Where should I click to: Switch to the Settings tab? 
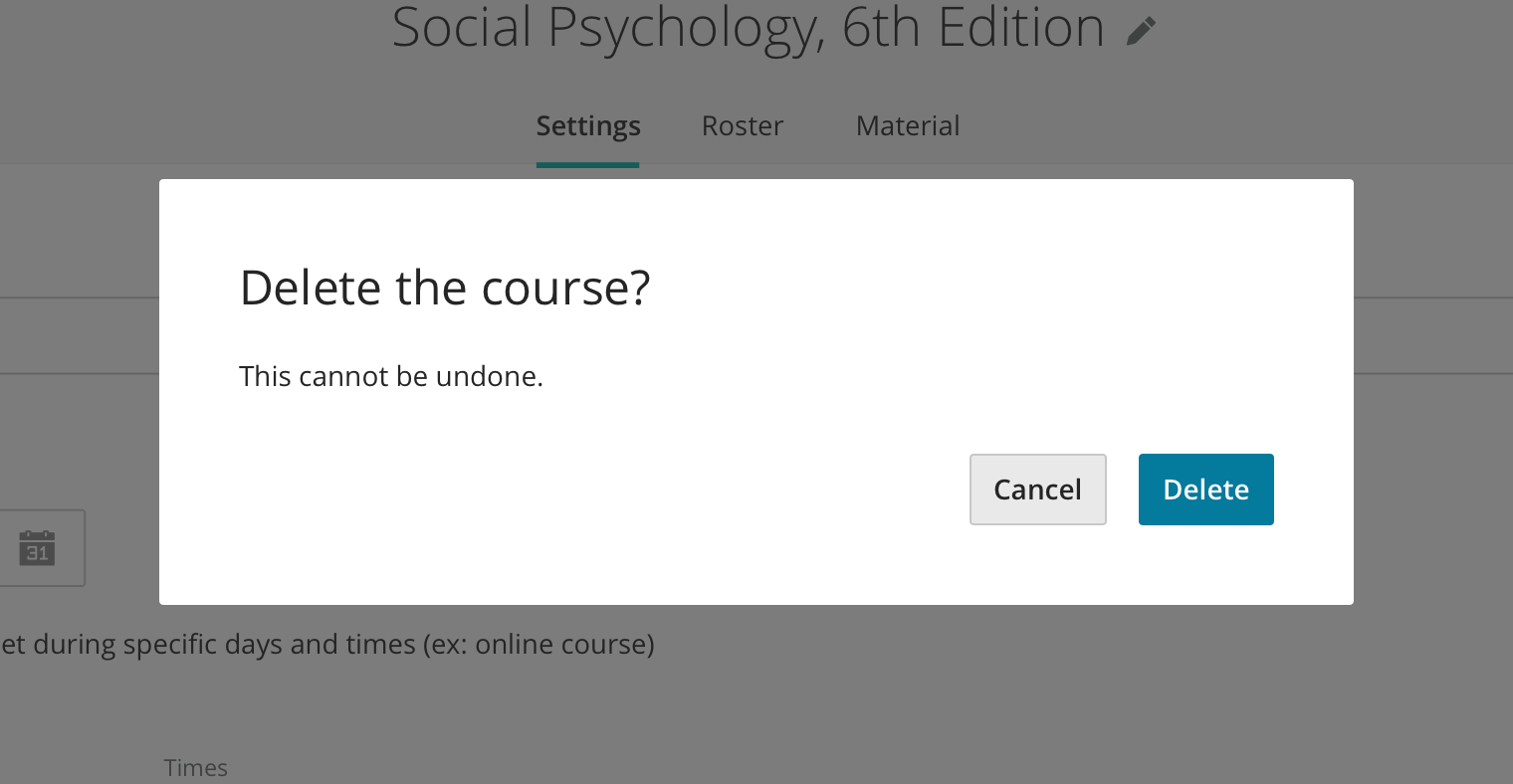pyautogui.click(x=588, y=126)
